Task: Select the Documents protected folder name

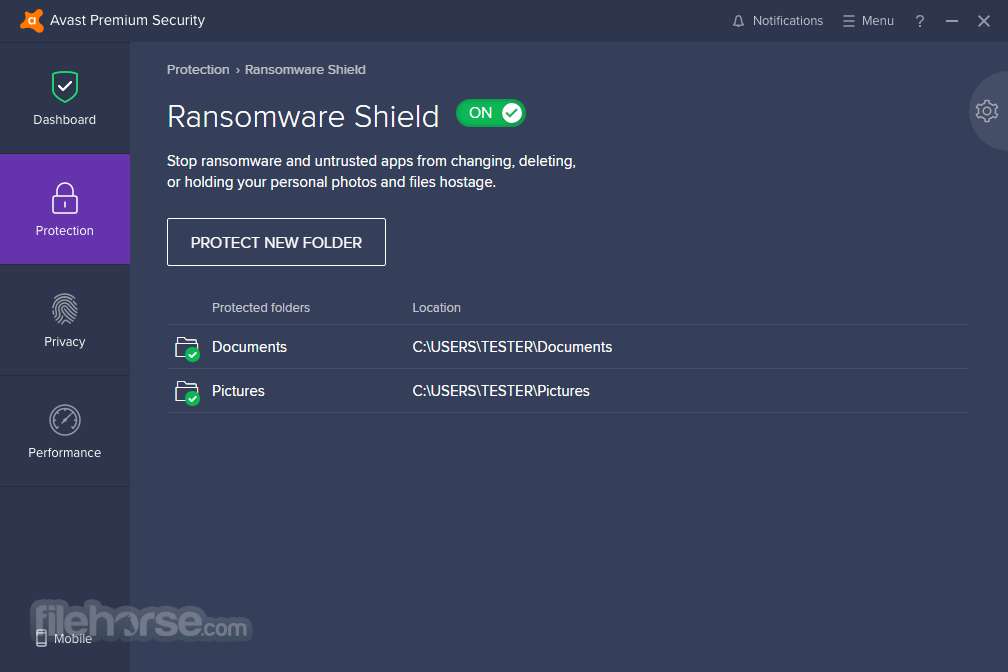Action: pyautogui.click(x=249, y=347)
